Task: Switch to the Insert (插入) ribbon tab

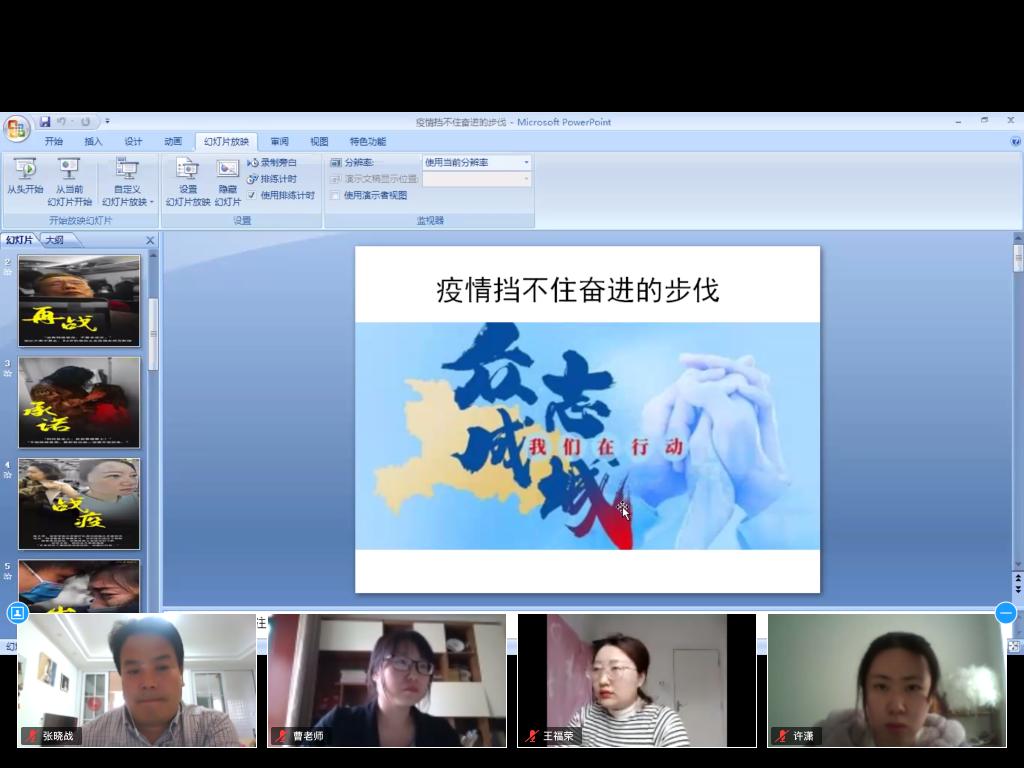Action: click(x=93, y=142)
